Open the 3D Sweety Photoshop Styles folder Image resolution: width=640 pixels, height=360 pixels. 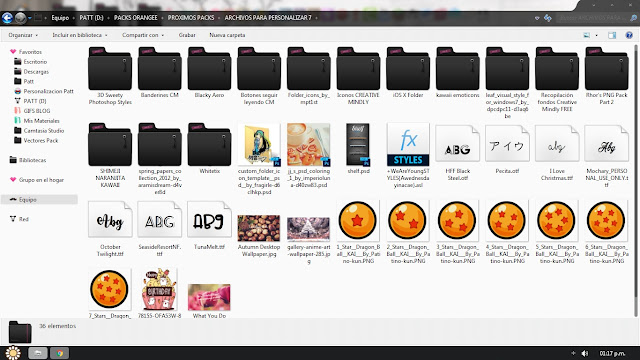(x=110, y=68)
